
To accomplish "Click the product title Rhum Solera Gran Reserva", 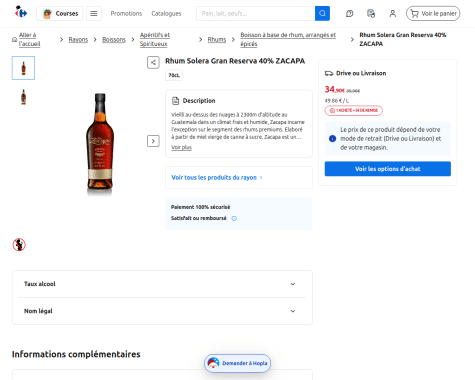I will pyautogui.click(x=235, y=61).
